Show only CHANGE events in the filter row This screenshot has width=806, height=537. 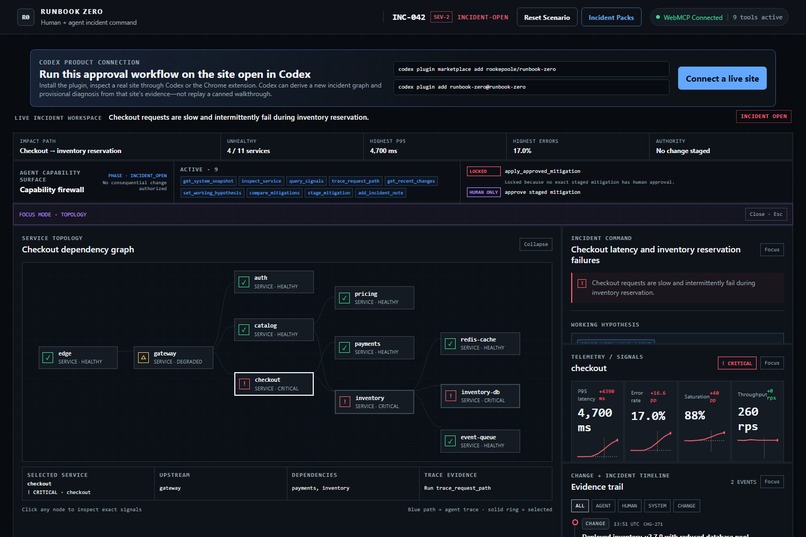(x=686, y=506)
